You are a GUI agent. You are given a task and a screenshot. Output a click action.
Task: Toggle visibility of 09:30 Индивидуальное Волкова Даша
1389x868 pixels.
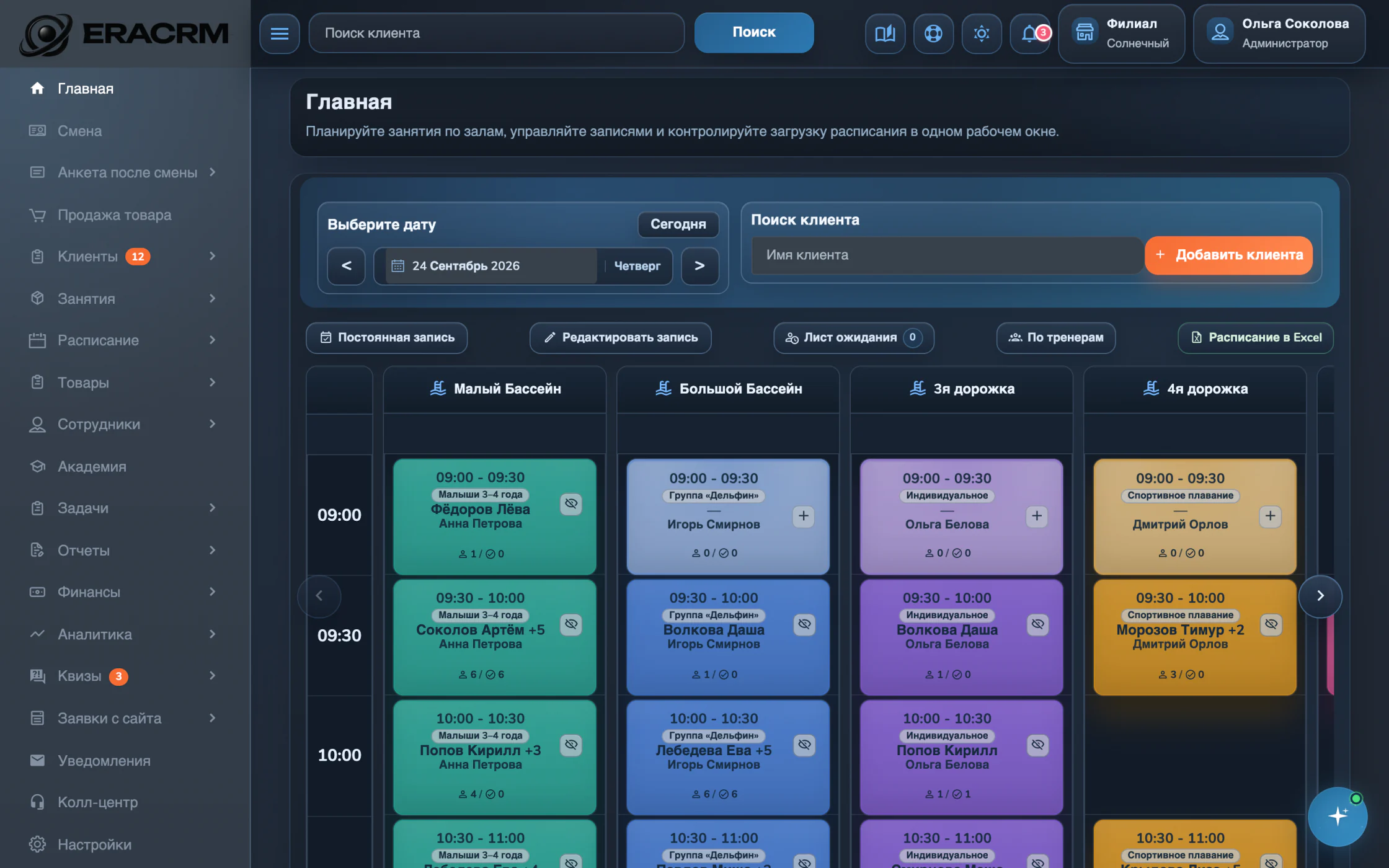[1037, 624]
